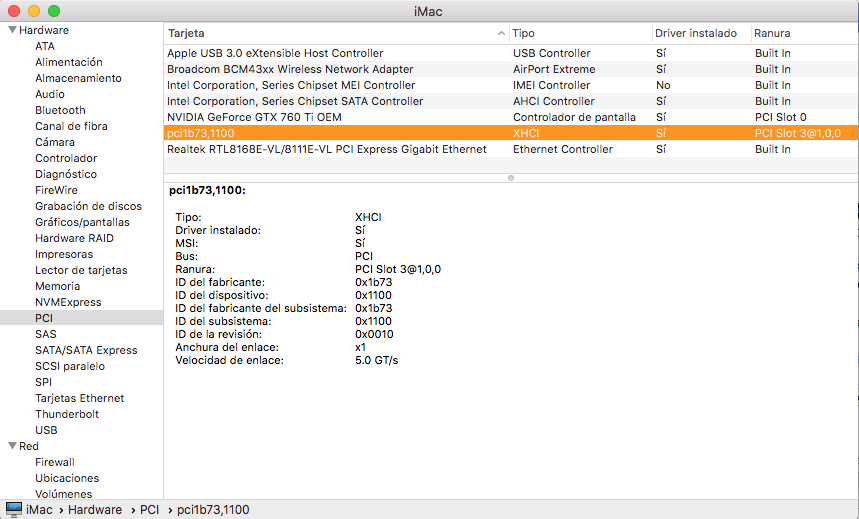Click PCI in the bottom path bar
Image resolution: width=859 pixels, height=519 pixels.
point(149,510)
